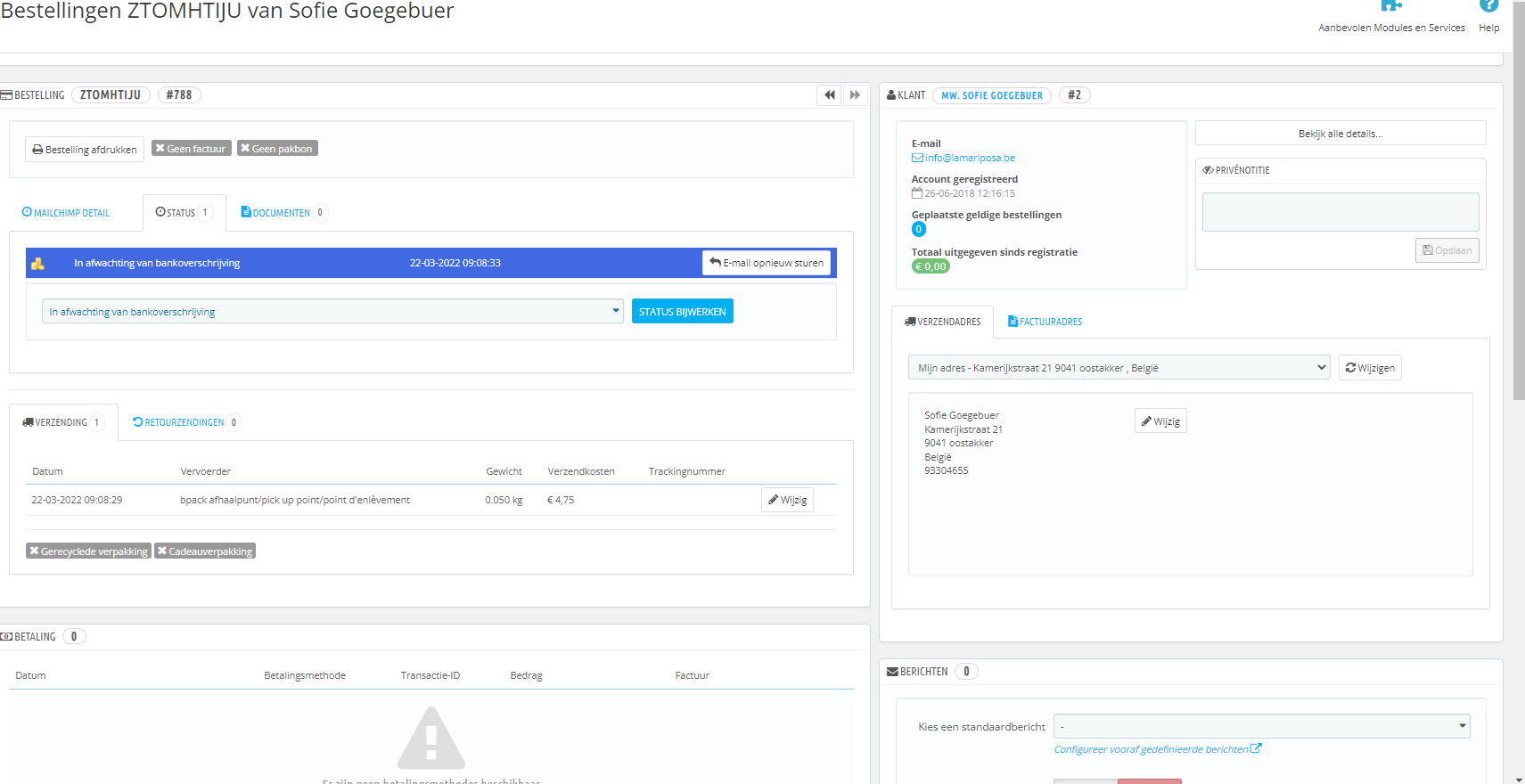Click the bpack afhaalpunt carrier text
1525x784 pixels.
[x=295, y=500]
